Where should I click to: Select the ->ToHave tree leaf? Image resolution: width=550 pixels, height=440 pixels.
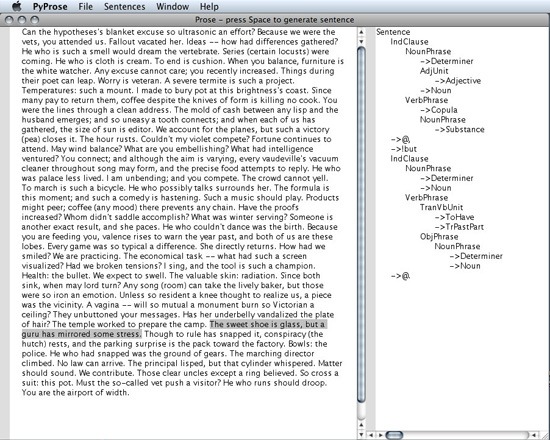pos(454,217)
